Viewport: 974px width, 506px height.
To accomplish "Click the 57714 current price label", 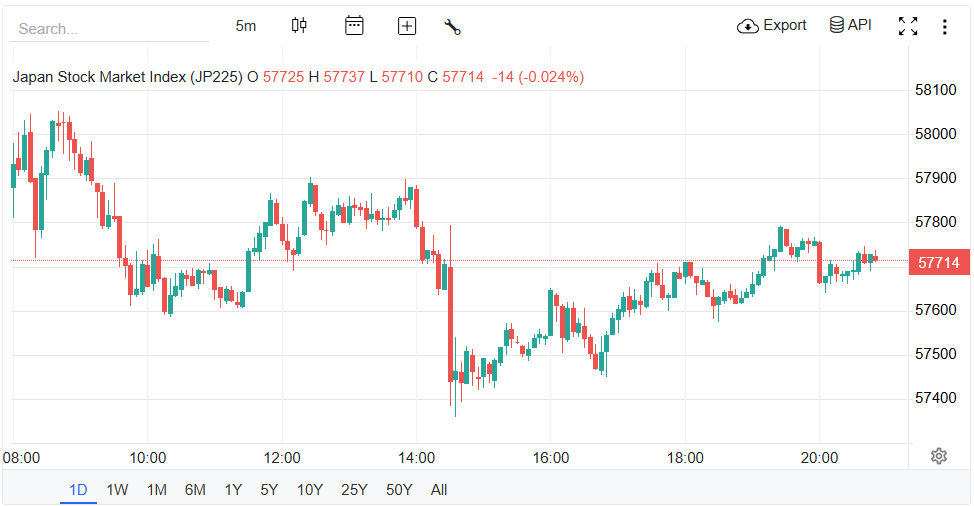I will (x=939, y=263).
